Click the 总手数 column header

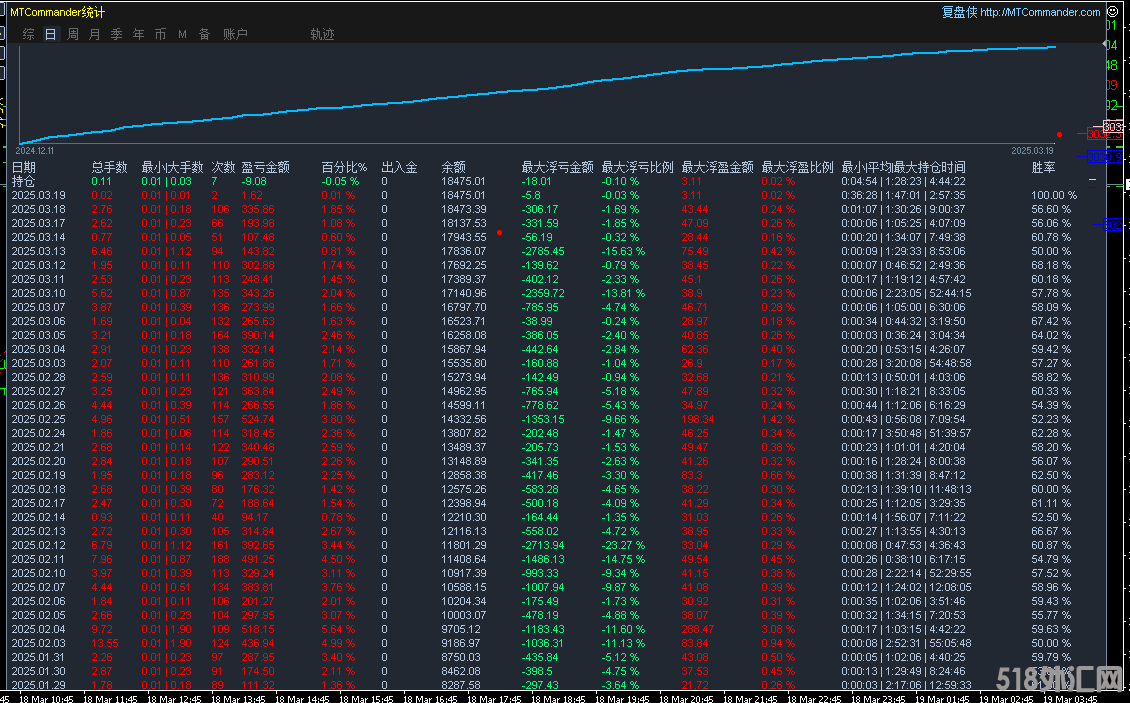110,167
